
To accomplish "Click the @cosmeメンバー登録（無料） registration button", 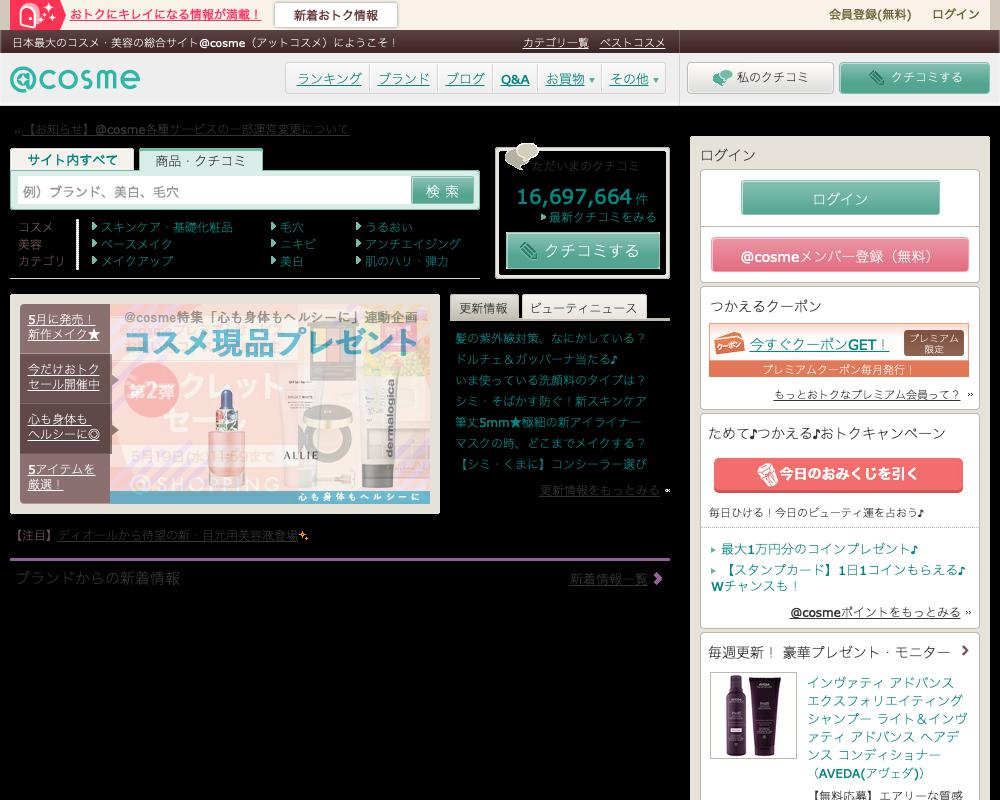I will (x=839, y=255).
